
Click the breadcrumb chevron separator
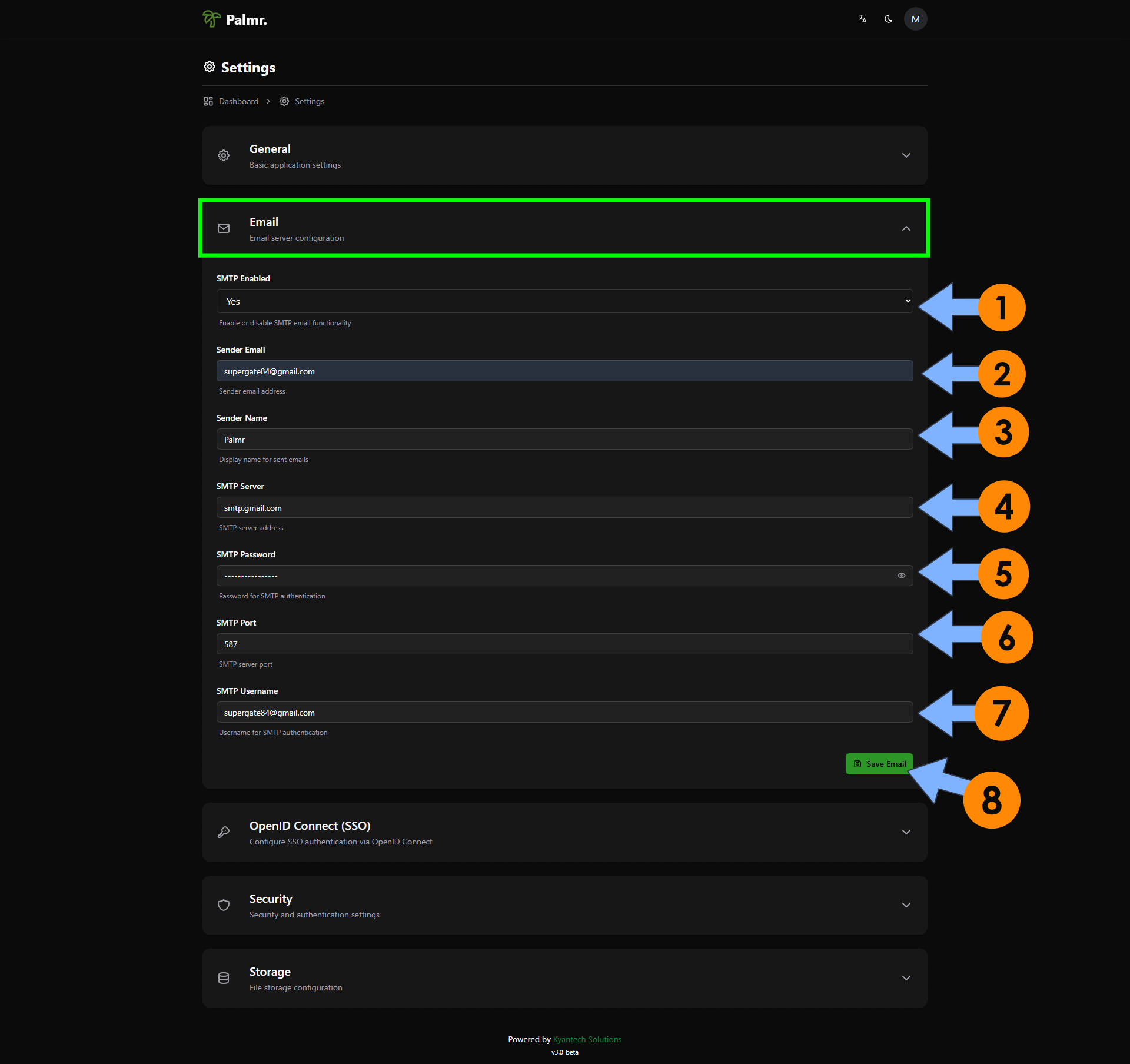point(268,101)
